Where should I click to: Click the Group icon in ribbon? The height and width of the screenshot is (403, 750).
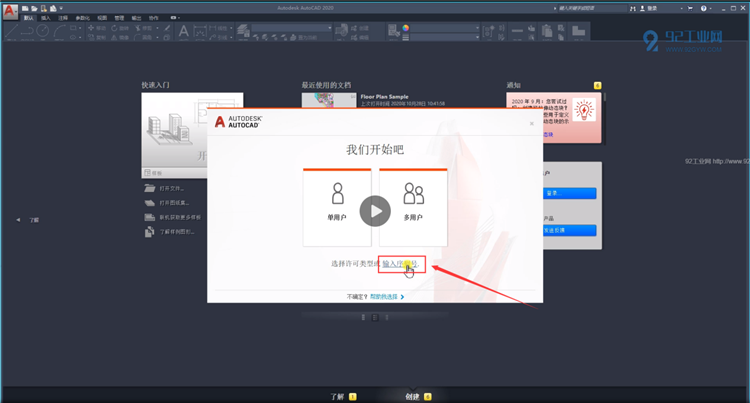488,32
